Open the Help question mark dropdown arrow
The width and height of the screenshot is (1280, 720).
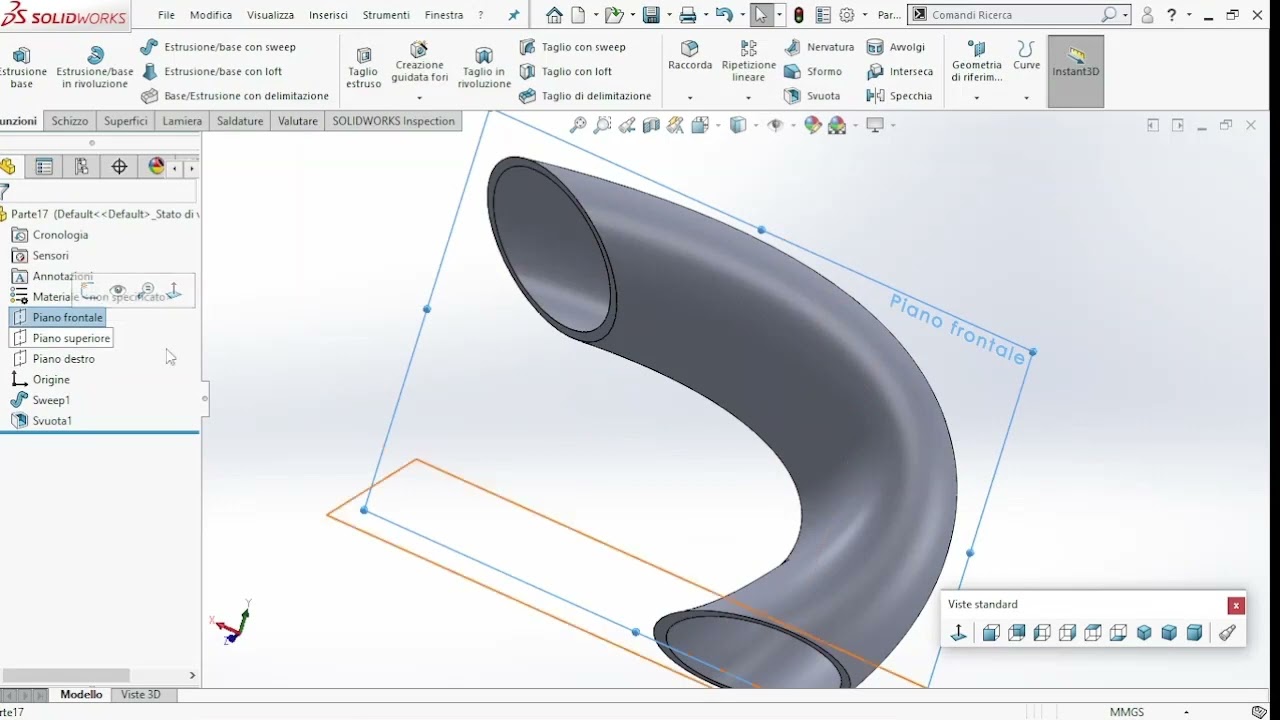[x=1188, y=15]
